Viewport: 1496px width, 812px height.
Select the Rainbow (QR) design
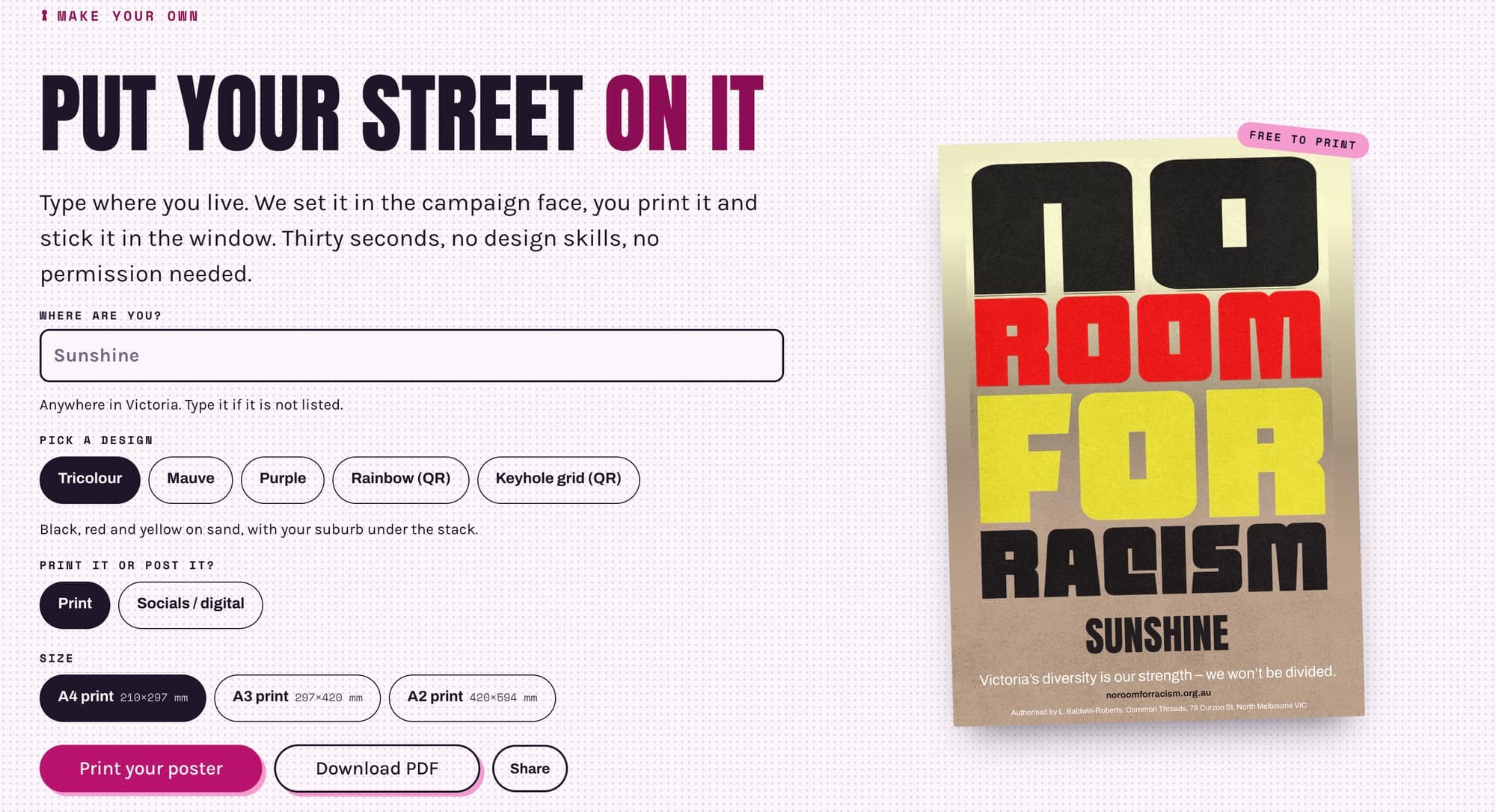(401, 479)
